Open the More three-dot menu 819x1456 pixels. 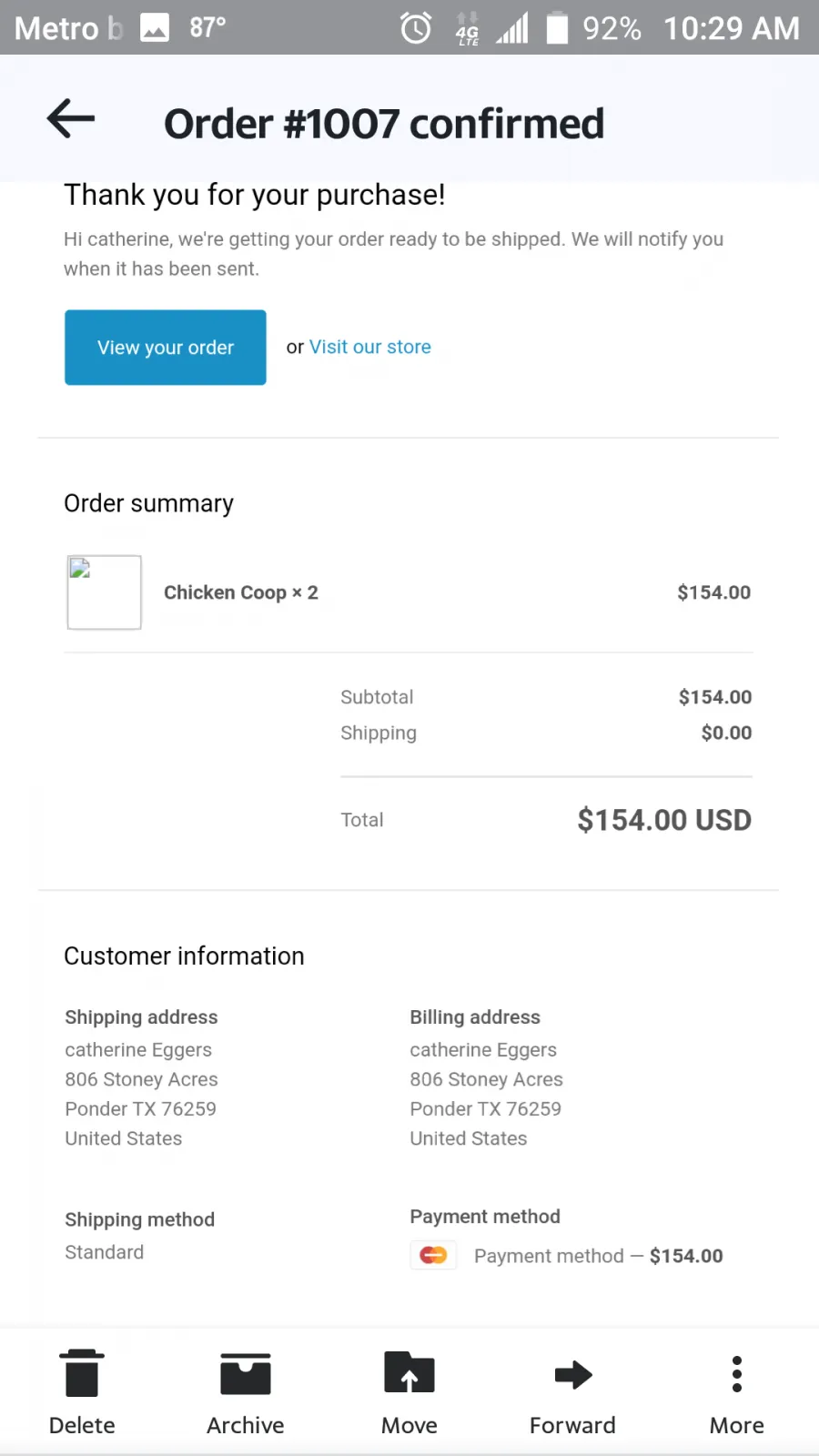(x=737, y=1374)
